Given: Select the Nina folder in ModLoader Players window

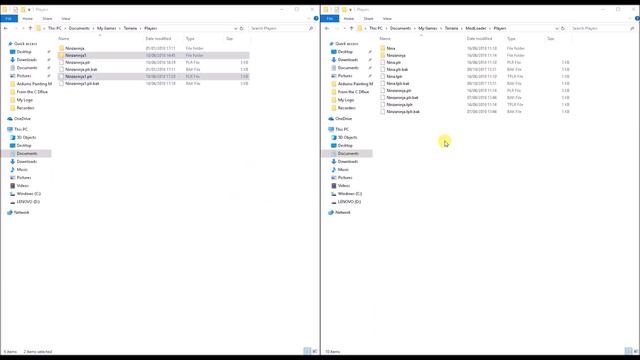Looking at the screenshot, I should (x=391, y=48).
